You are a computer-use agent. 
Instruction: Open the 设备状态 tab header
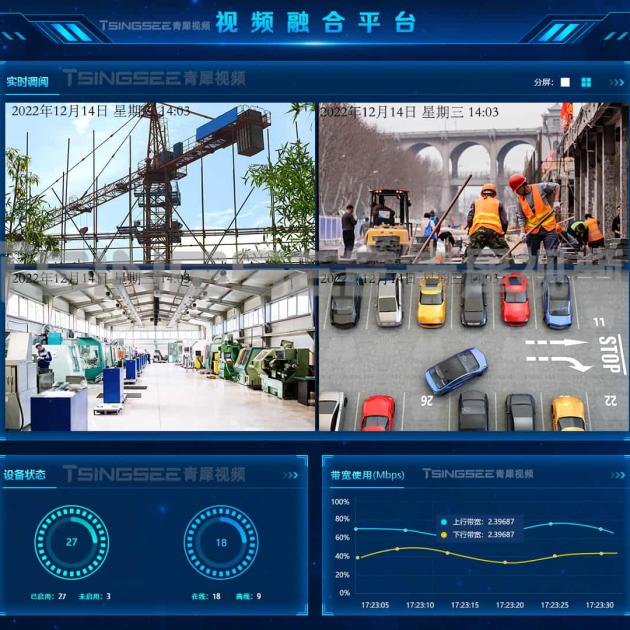point(25,475)
